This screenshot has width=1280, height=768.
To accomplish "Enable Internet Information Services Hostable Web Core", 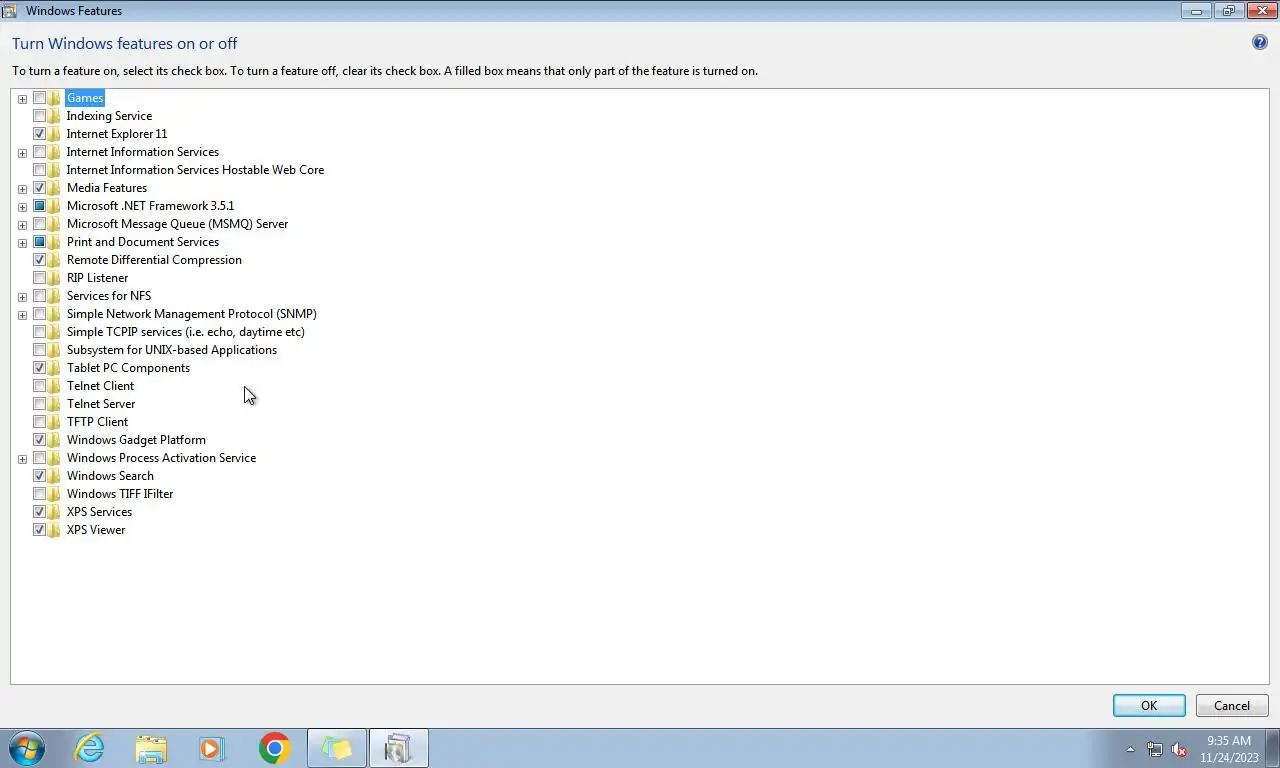I will pos(40,170).
